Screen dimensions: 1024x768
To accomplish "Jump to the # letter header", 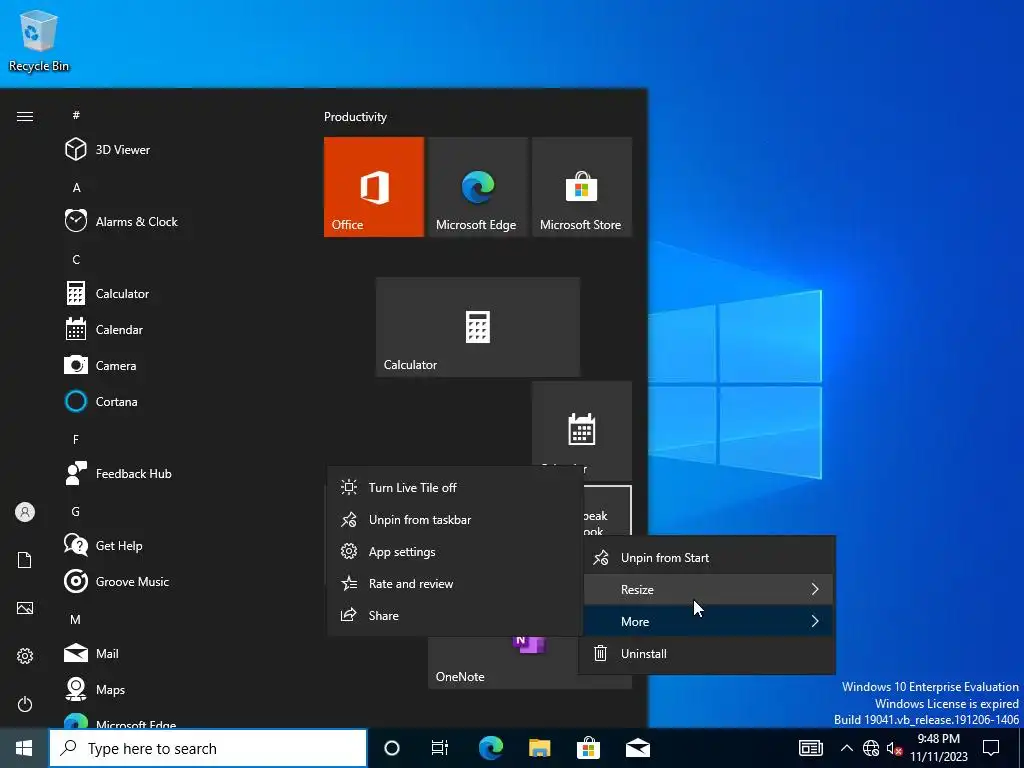I will [x=76, y=115].
